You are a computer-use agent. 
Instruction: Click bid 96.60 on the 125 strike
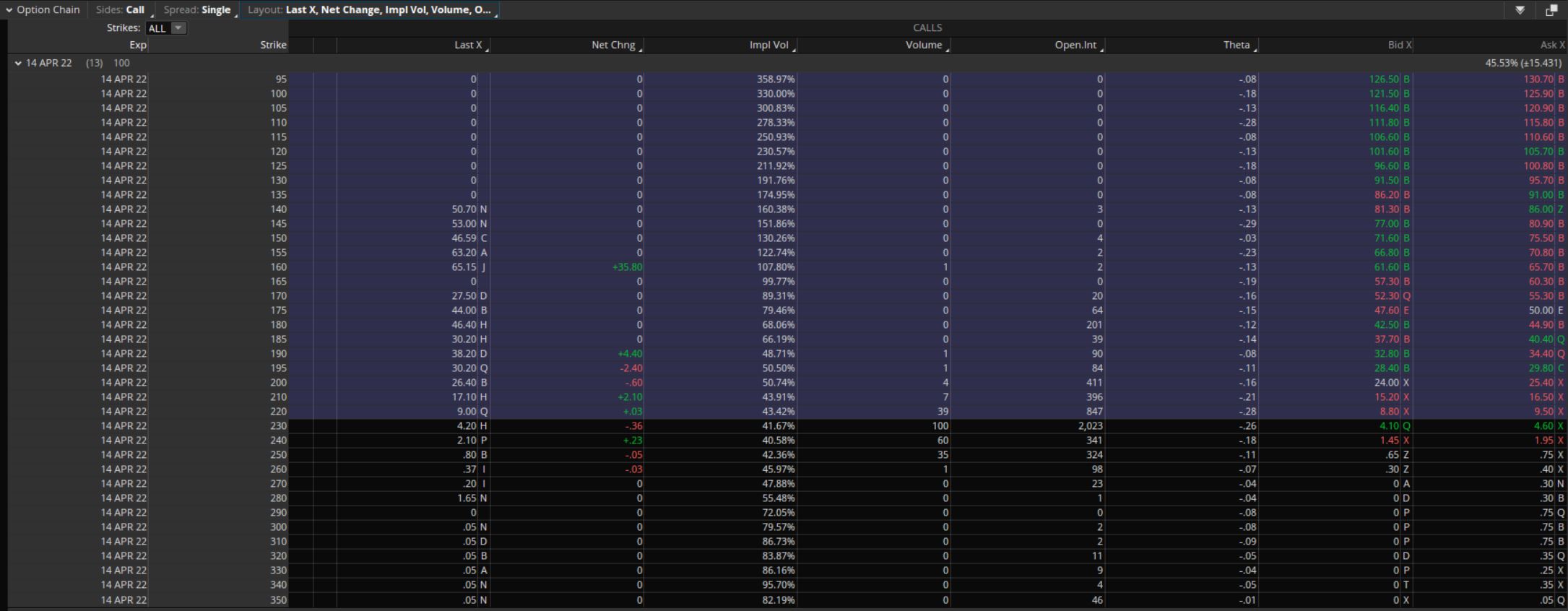click(1386, 166)
